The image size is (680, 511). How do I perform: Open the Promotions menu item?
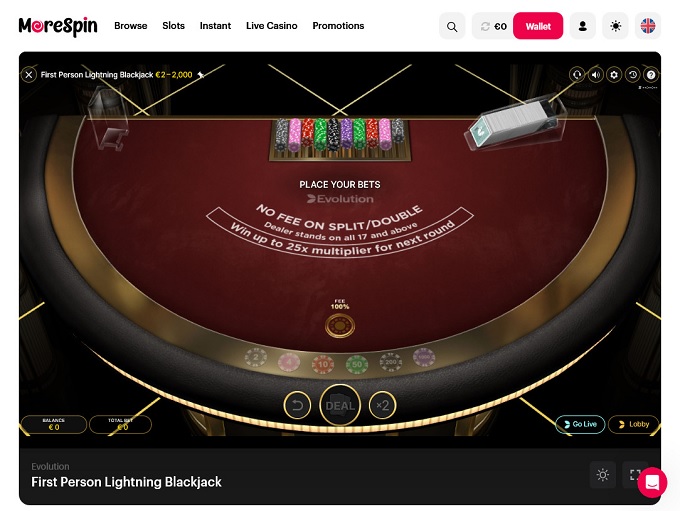pos(338,26)
